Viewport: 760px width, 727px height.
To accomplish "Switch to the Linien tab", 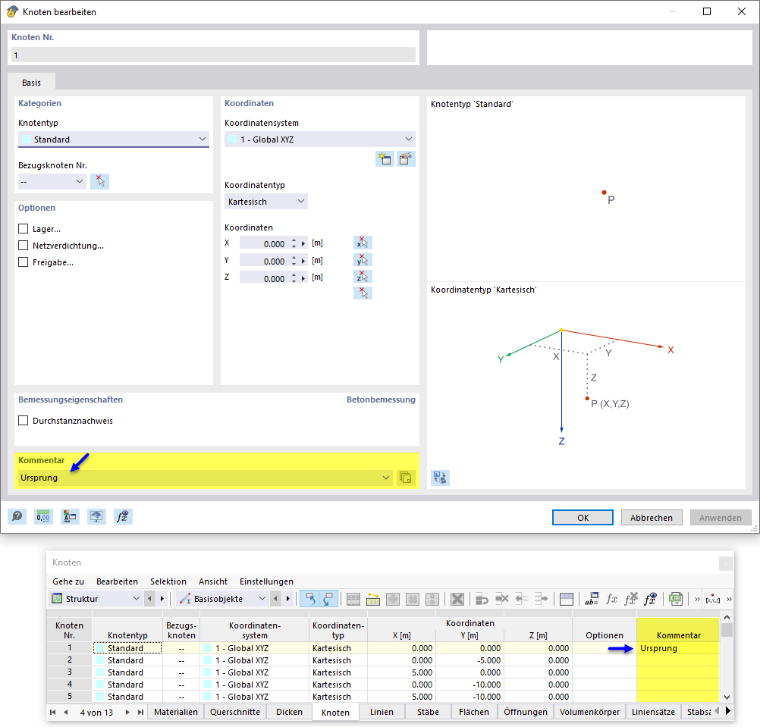I will tap(381, 712).
